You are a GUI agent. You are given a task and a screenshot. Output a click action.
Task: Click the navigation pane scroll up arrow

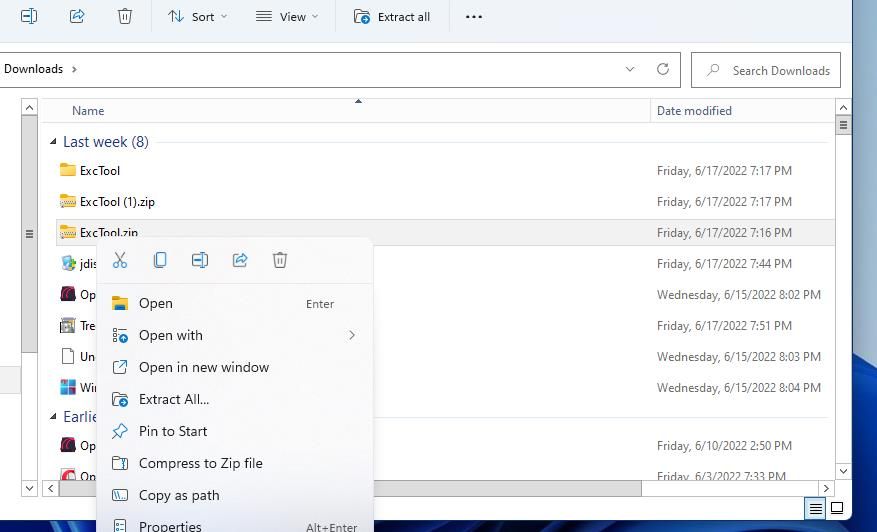(x=30, y=107)
